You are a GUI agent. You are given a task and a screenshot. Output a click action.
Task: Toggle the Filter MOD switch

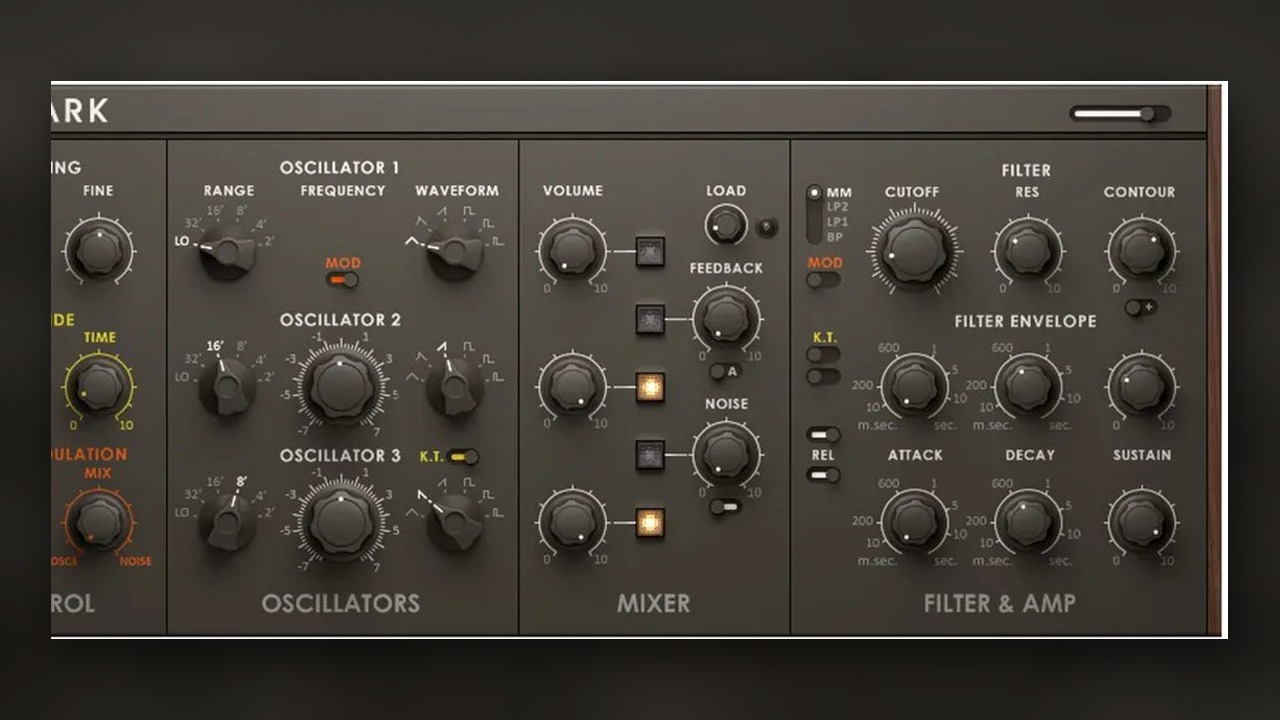tap(824, 280)
